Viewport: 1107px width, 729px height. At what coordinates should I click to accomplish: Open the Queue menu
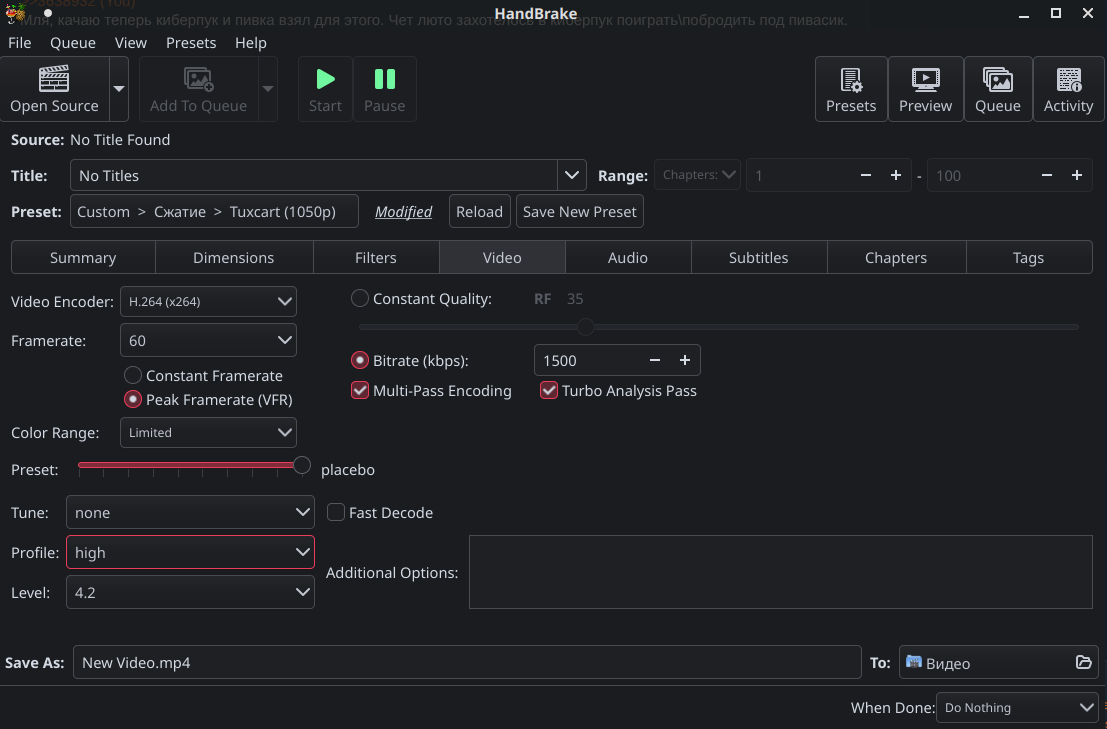73,43
